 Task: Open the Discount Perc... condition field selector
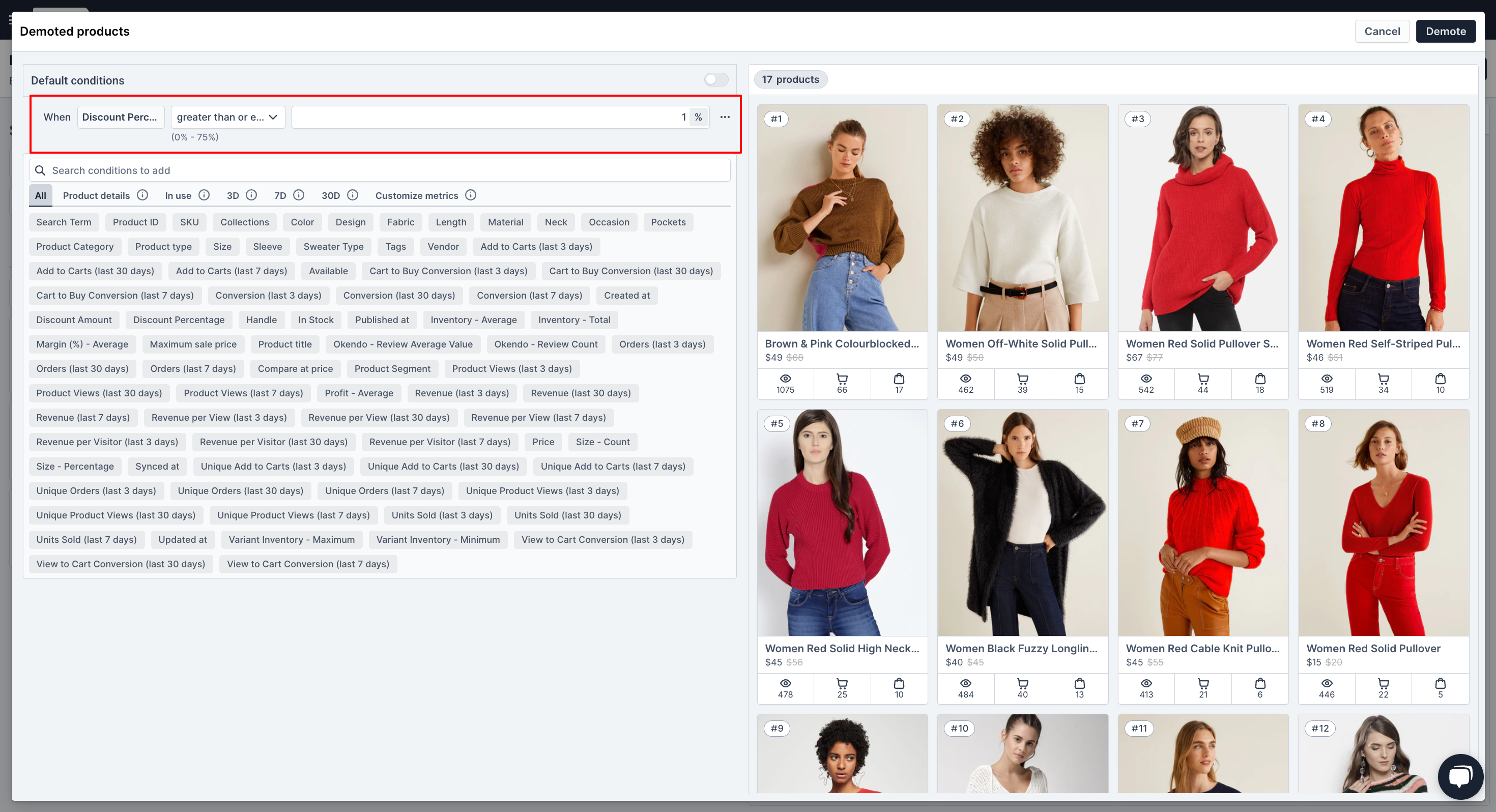click(120, 117)
